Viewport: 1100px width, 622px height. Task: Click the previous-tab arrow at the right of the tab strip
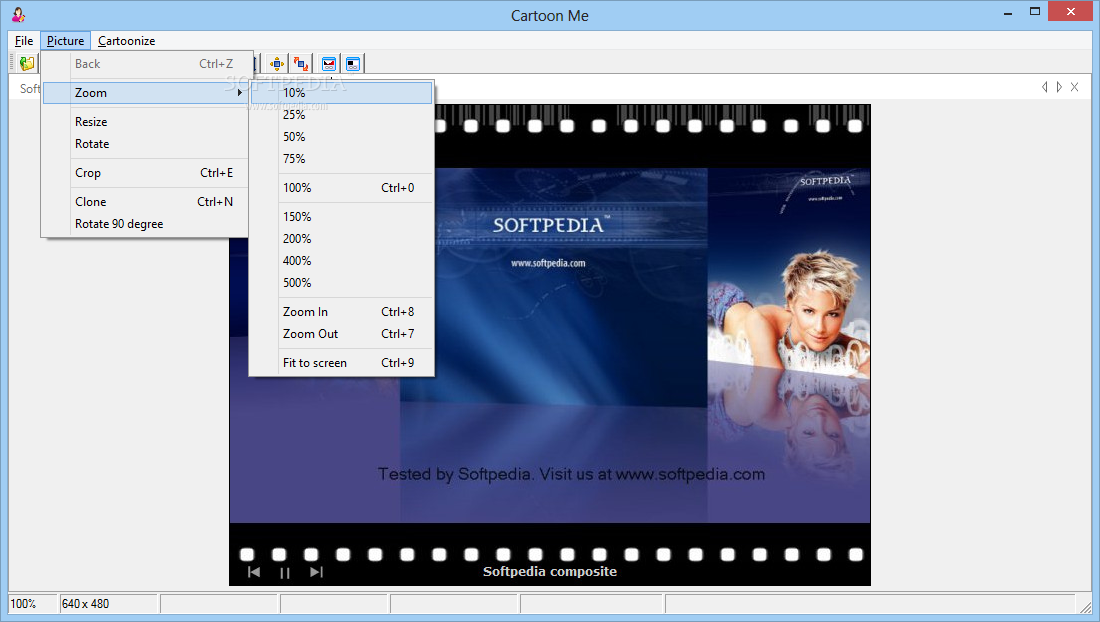click(1045, 87)
